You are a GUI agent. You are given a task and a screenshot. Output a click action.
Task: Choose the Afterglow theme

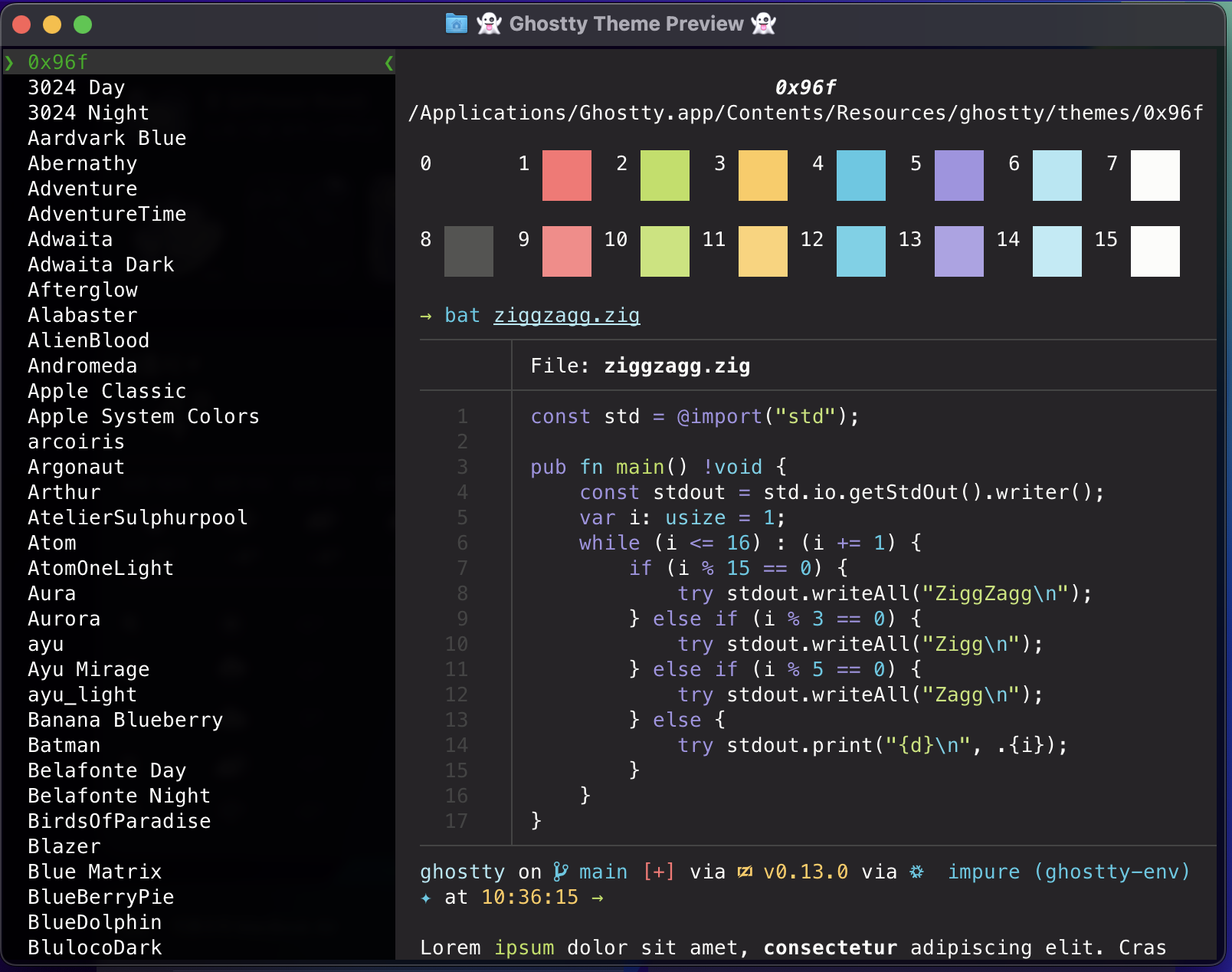point(83,290)
